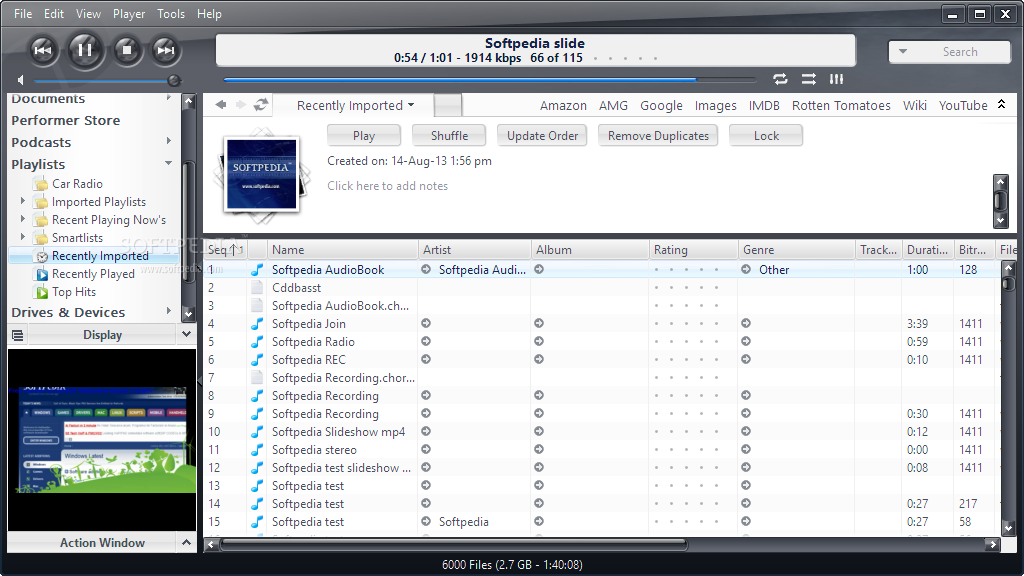Collapse the Action Window chevron

186,542
